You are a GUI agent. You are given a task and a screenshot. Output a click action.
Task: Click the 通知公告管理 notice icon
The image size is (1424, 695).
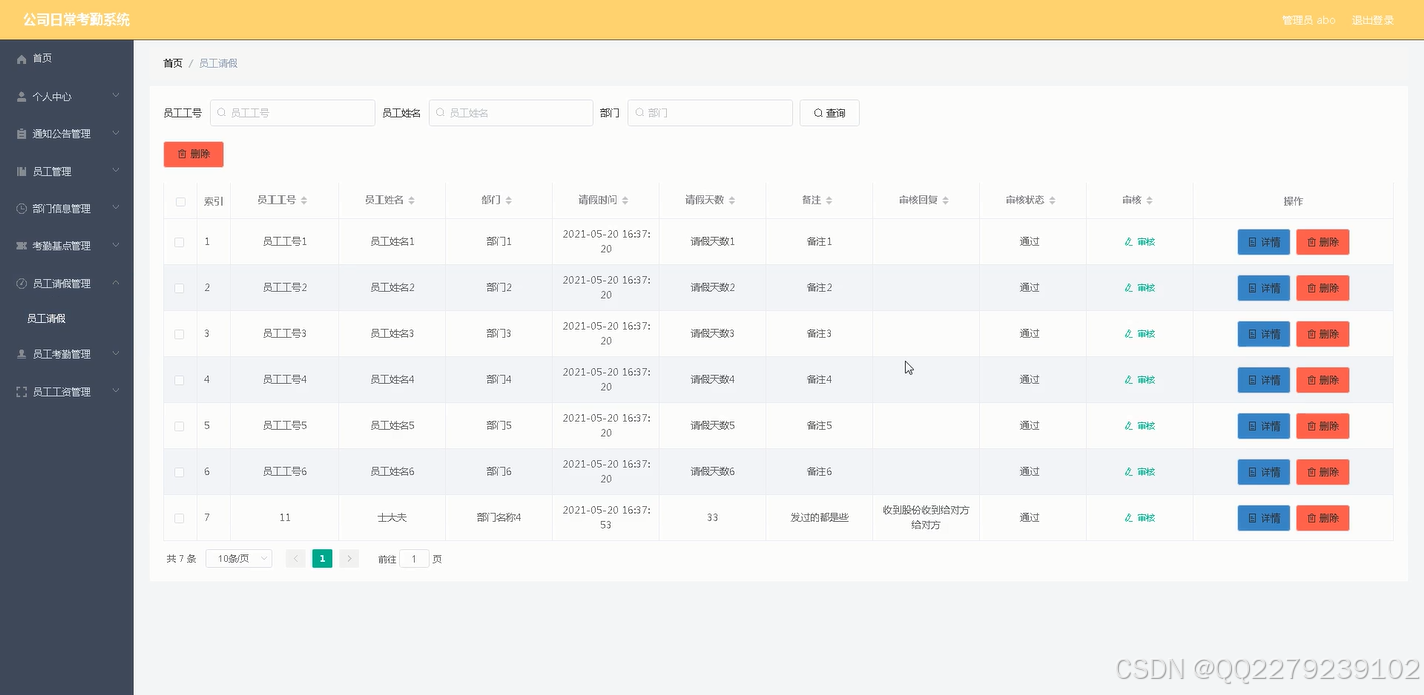(x=21, y=133)
